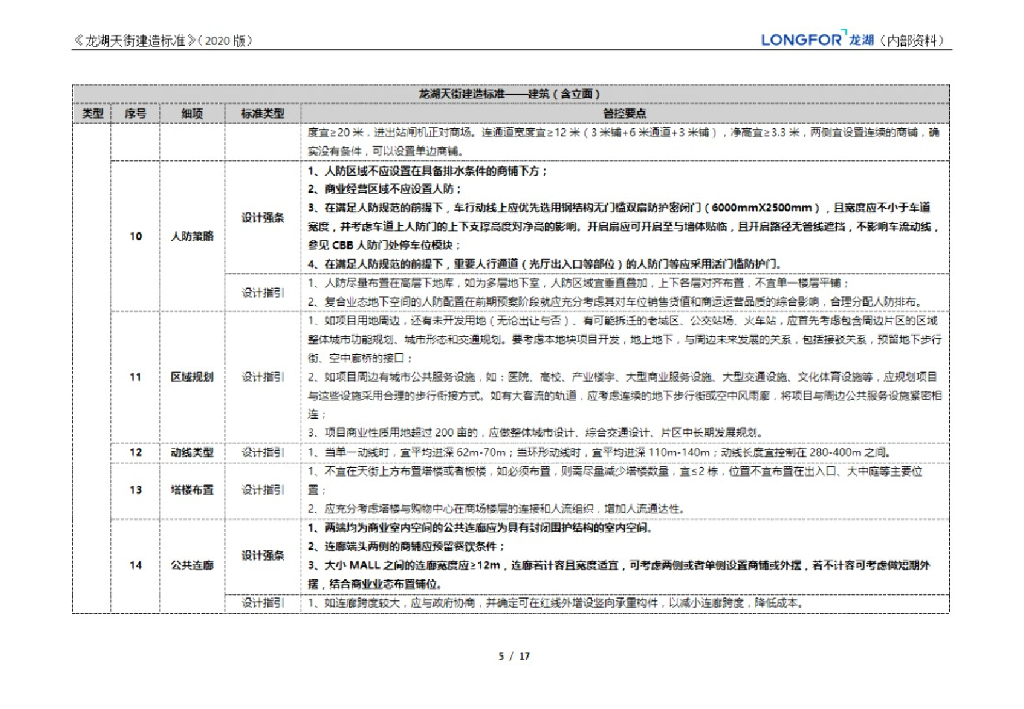Click the LONGFOR logo in the header
The height and width of the screenshot is (709, 1024).
pyautogui.click(x=815, y=40)
